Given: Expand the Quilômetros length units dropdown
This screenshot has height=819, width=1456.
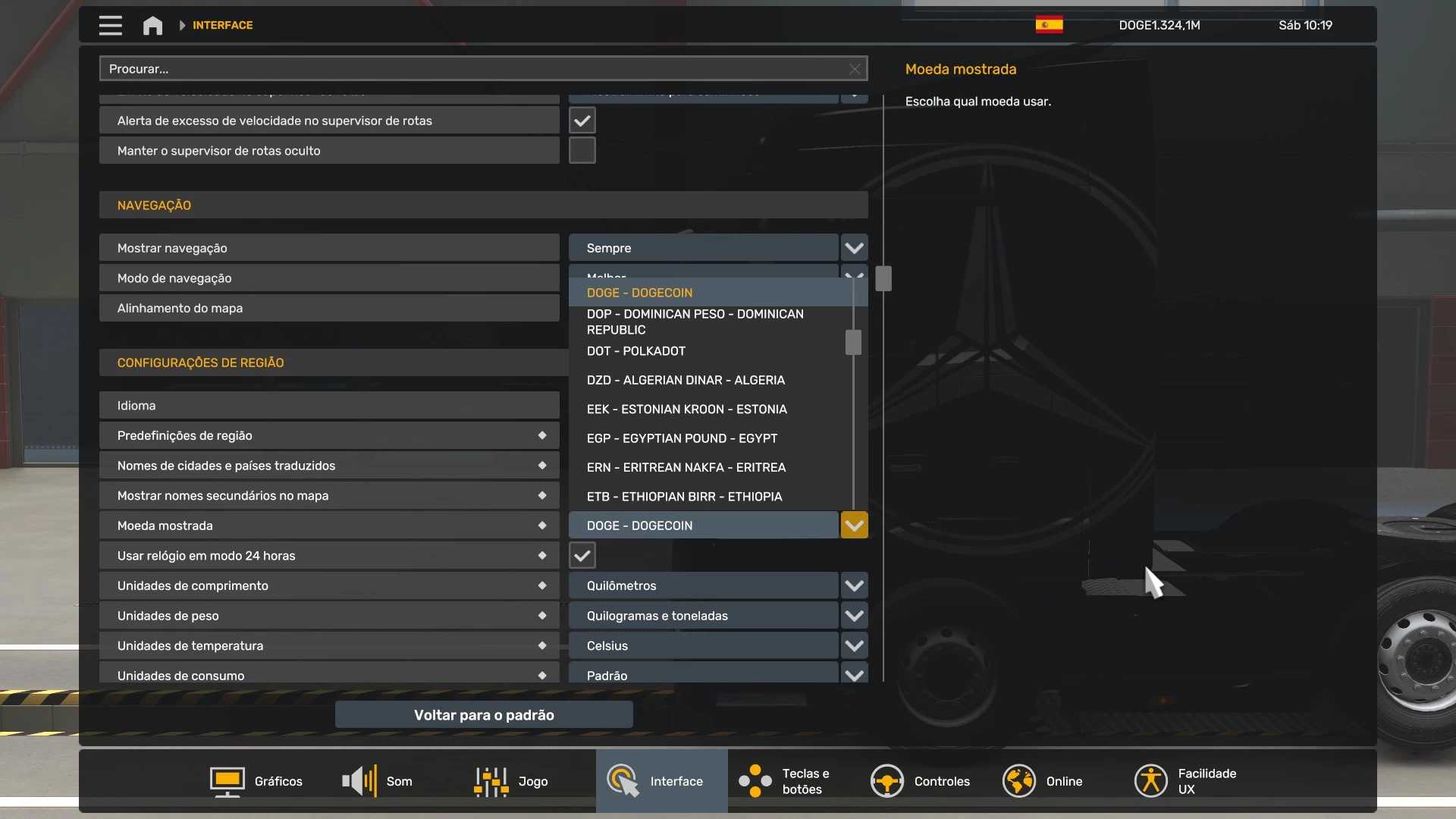Looking at the screenshot, I should (x=854, y=585).
